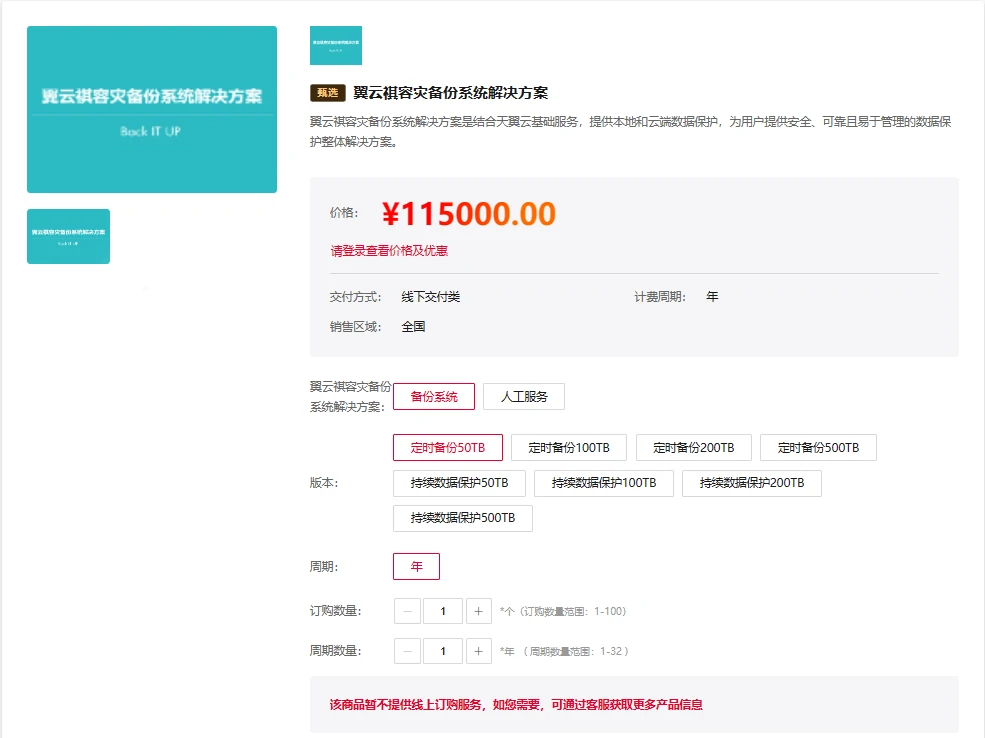Image resolution: width=985 pixels, height=738 pixels.
Task: Select the small product thumbnail on the left
Action: pyautogui.click(x=68, y=236)
